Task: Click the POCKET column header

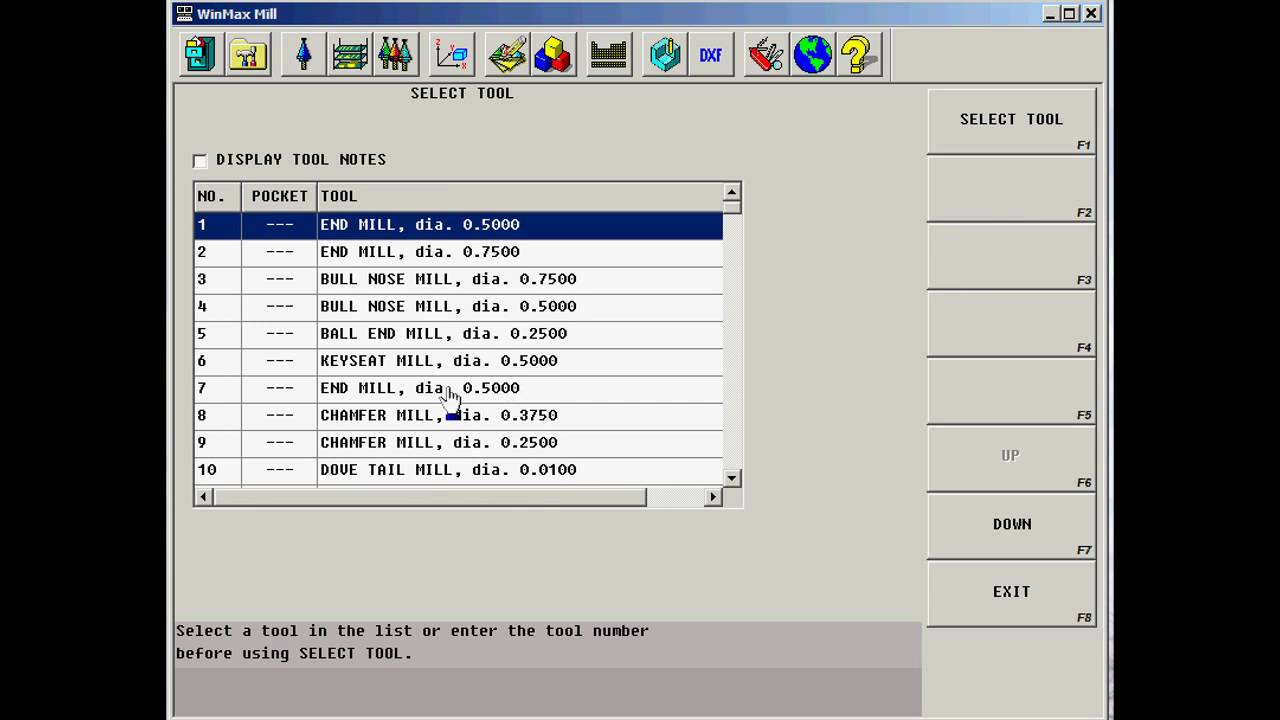Action: [279, 196]
